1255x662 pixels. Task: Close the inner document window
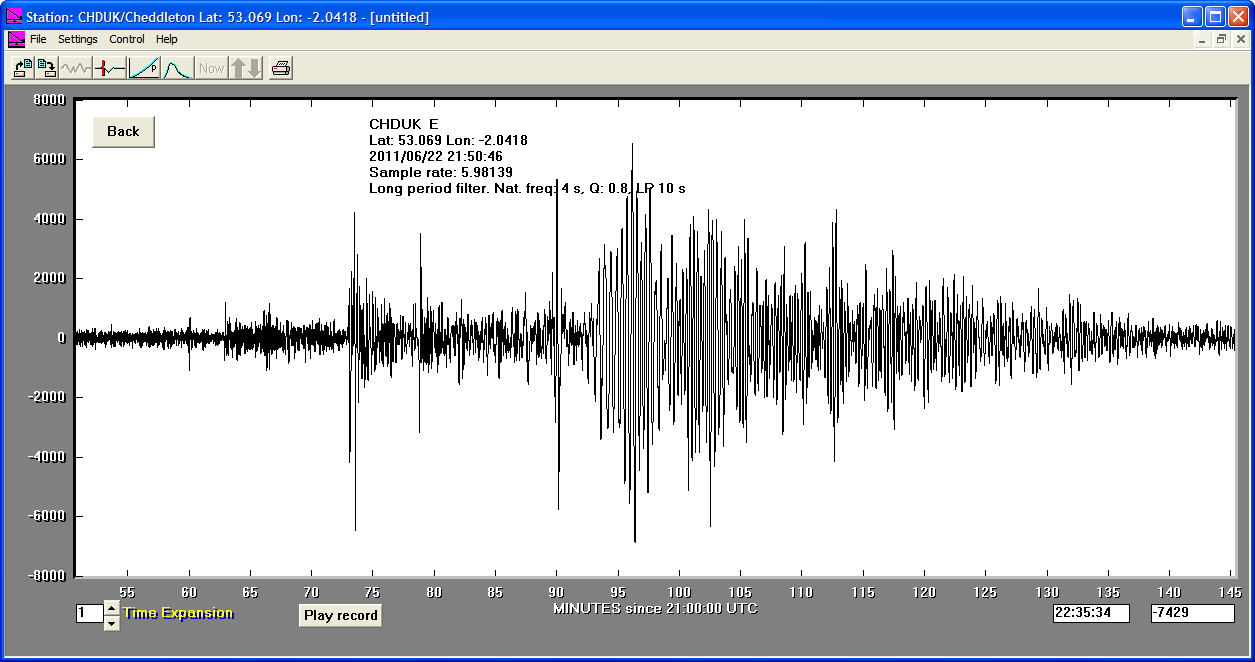tap(1240, 39)
